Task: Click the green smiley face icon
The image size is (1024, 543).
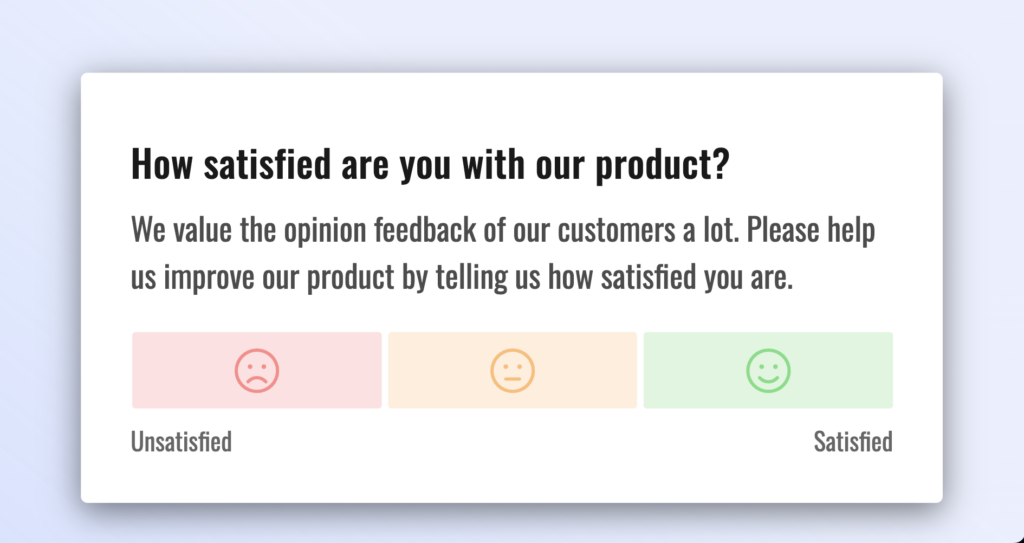Action: tap(769, 370)
